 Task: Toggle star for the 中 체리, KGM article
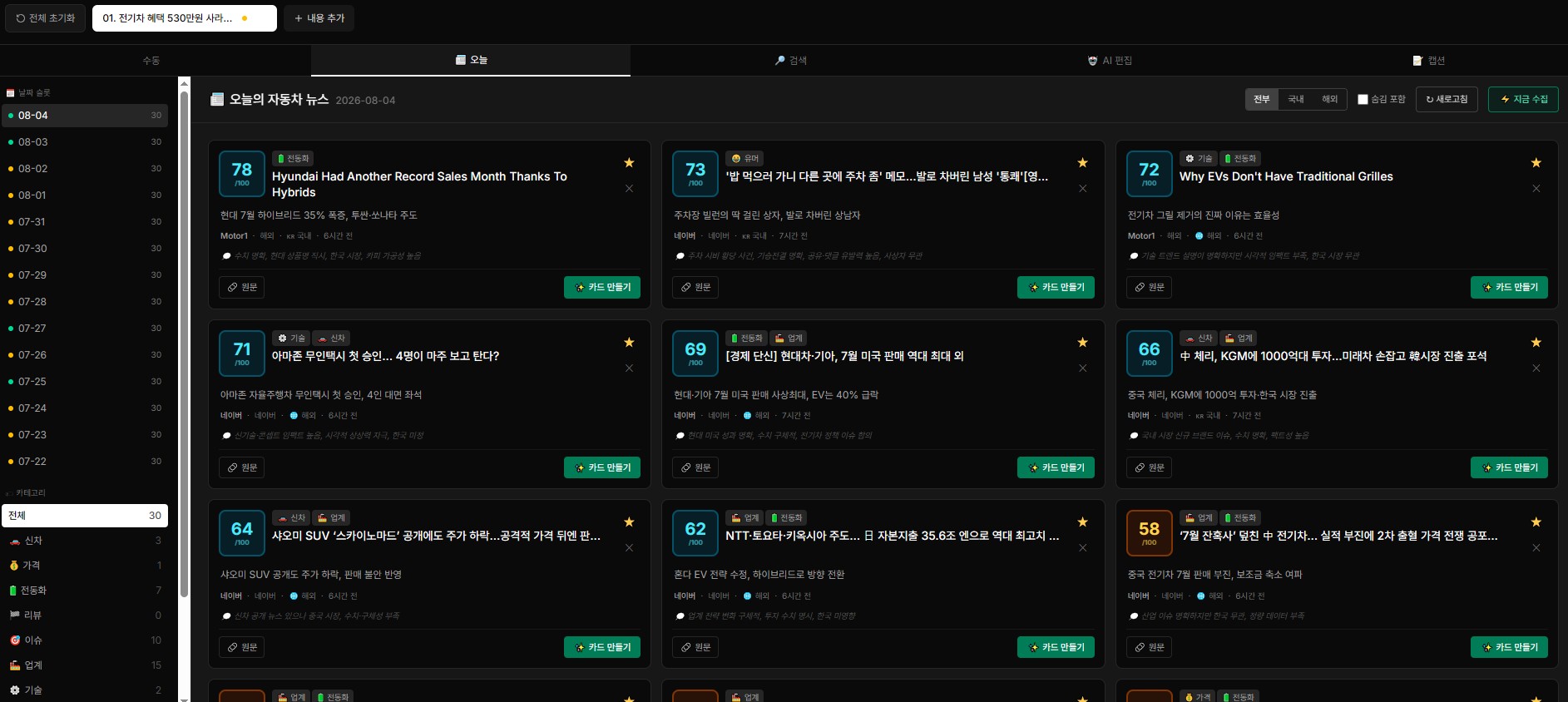(x=1536, y=343)
